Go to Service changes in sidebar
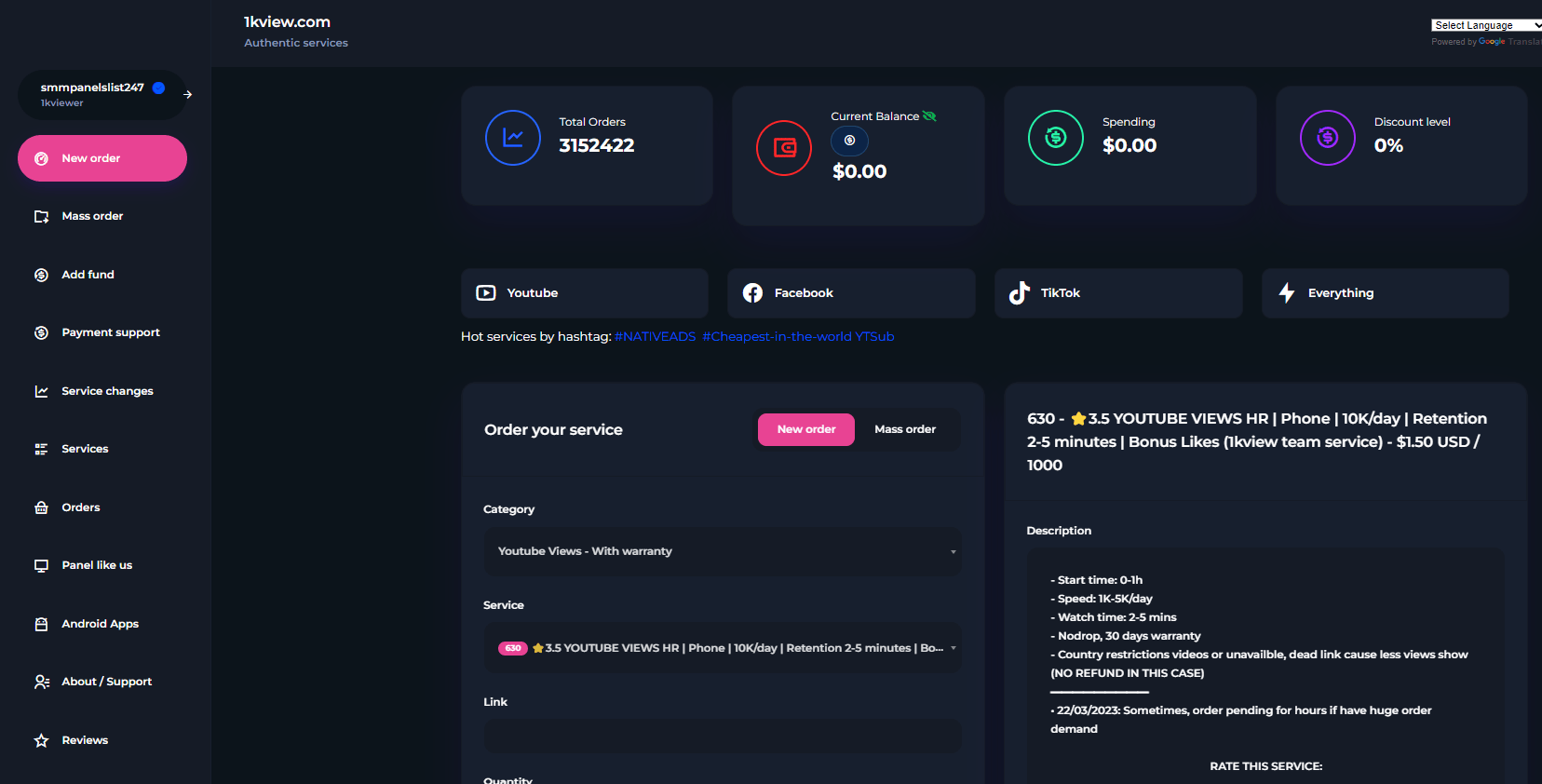Viewport: 1542px width, 784px height. (107, 391)
